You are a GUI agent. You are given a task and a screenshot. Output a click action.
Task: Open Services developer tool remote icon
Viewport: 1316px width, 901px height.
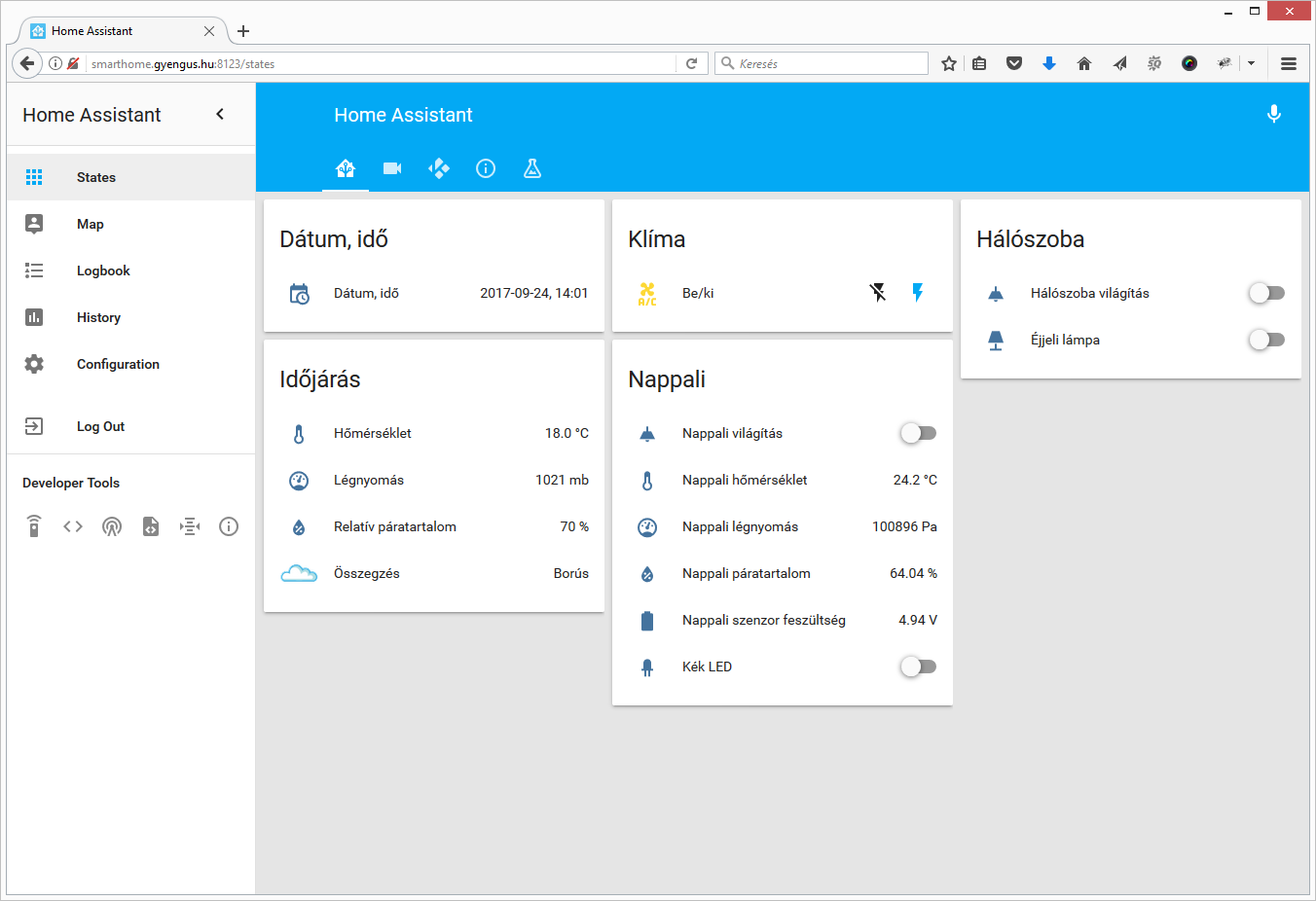coord(34,526)
